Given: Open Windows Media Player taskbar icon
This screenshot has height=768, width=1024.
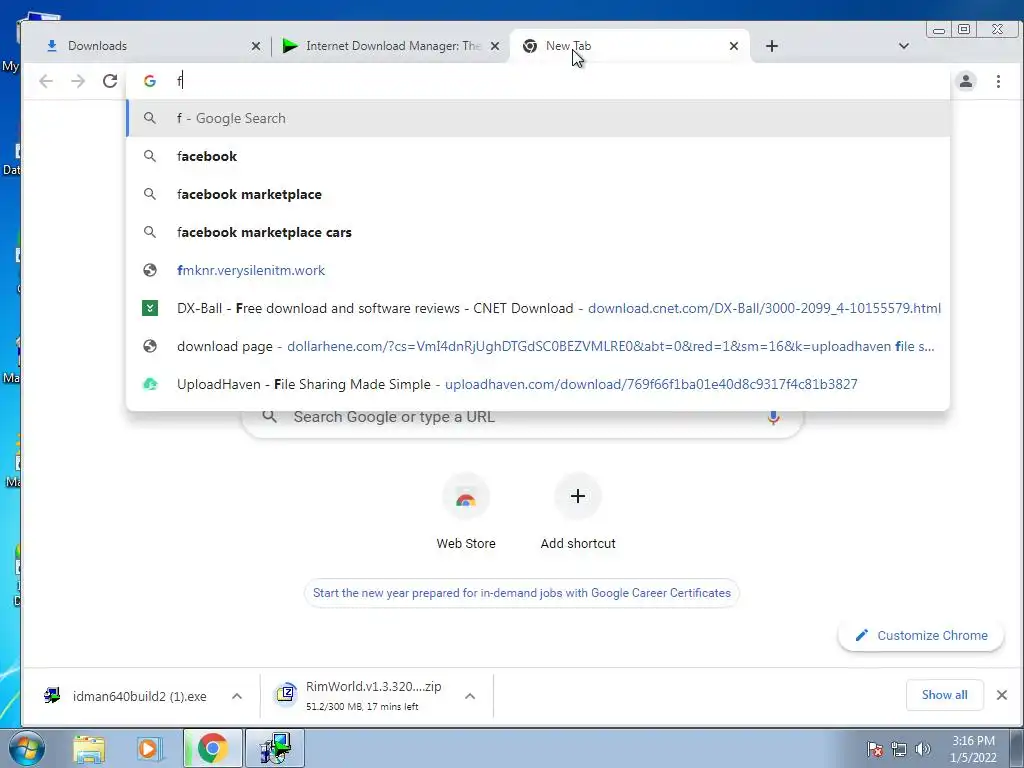Looking at the screenshot, I should [149, 748].
